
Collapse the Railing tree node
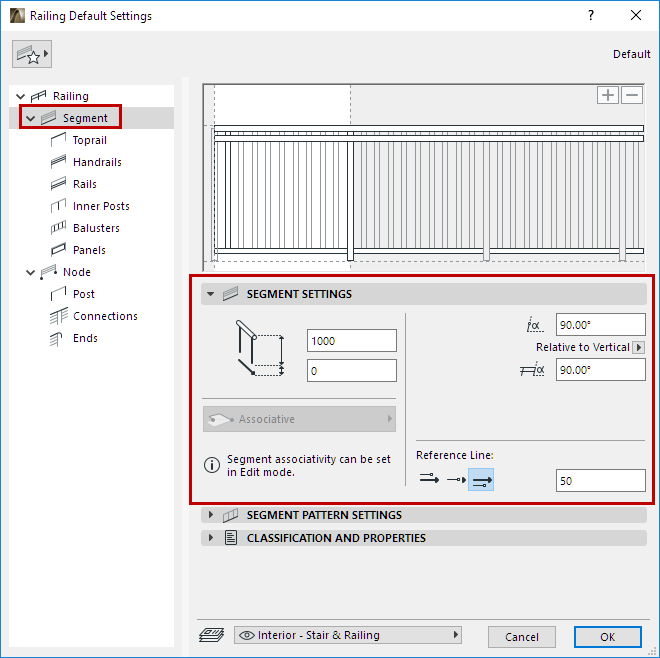[21, 96]
